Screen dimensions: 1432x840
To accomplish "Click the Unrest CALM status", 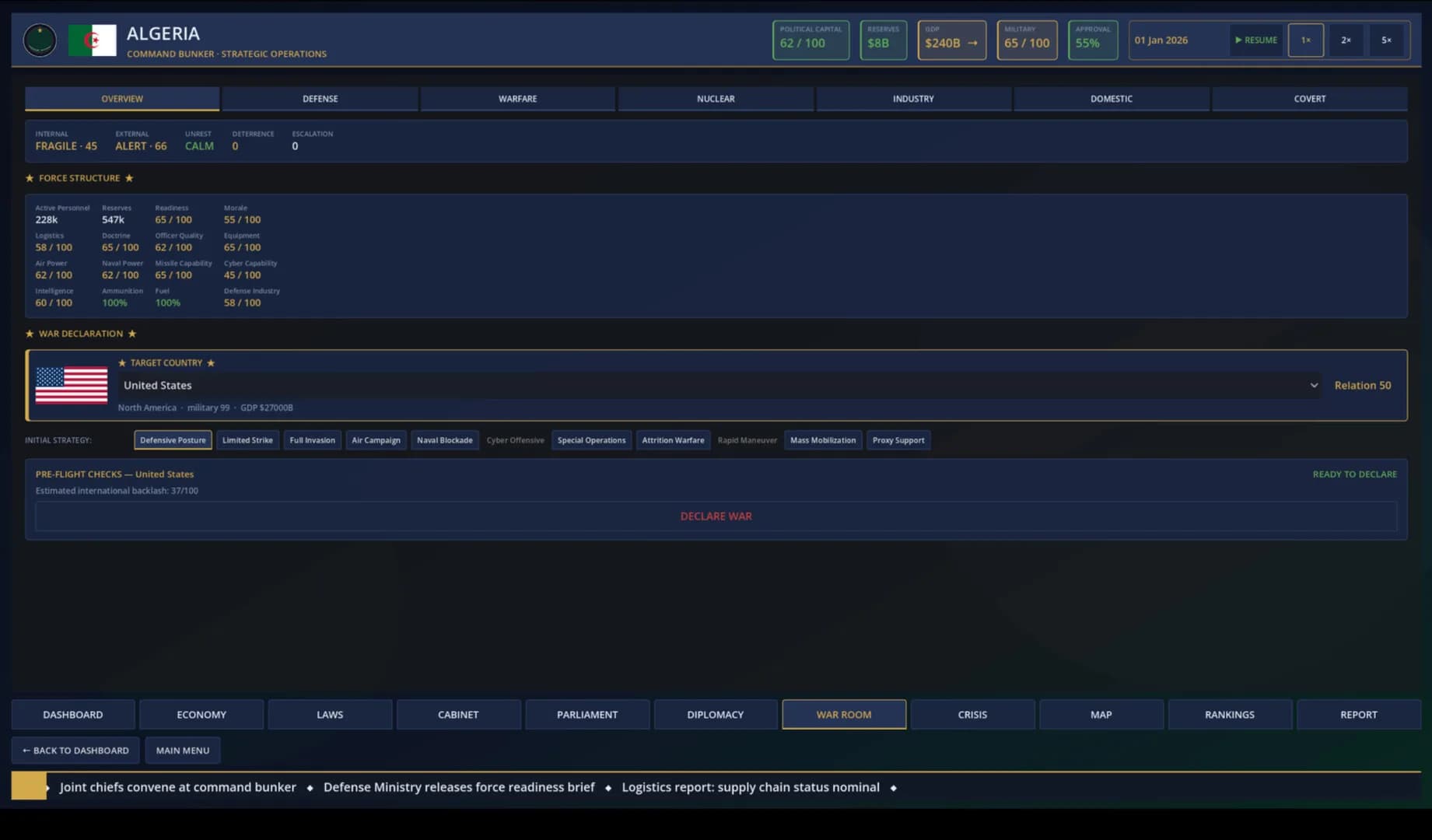I will pos(199,141).
